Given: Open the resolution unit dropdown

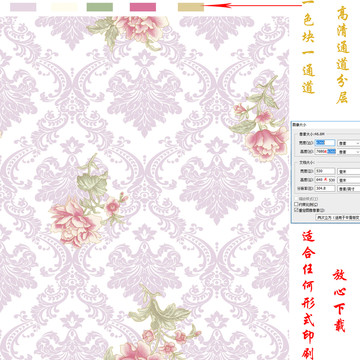Looking at the screenshot, I should coord(349,188).
